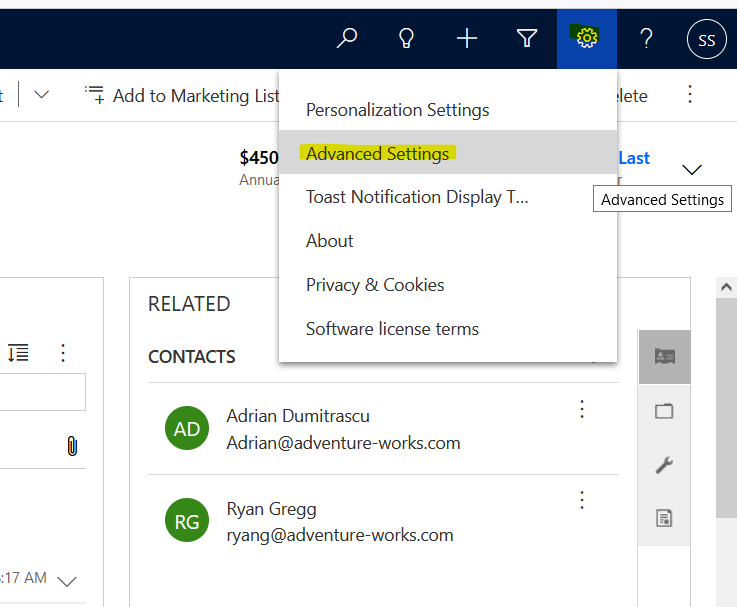737x607 pixels.
Task: Click the SS user profile avatar
Action: point(707,40)
